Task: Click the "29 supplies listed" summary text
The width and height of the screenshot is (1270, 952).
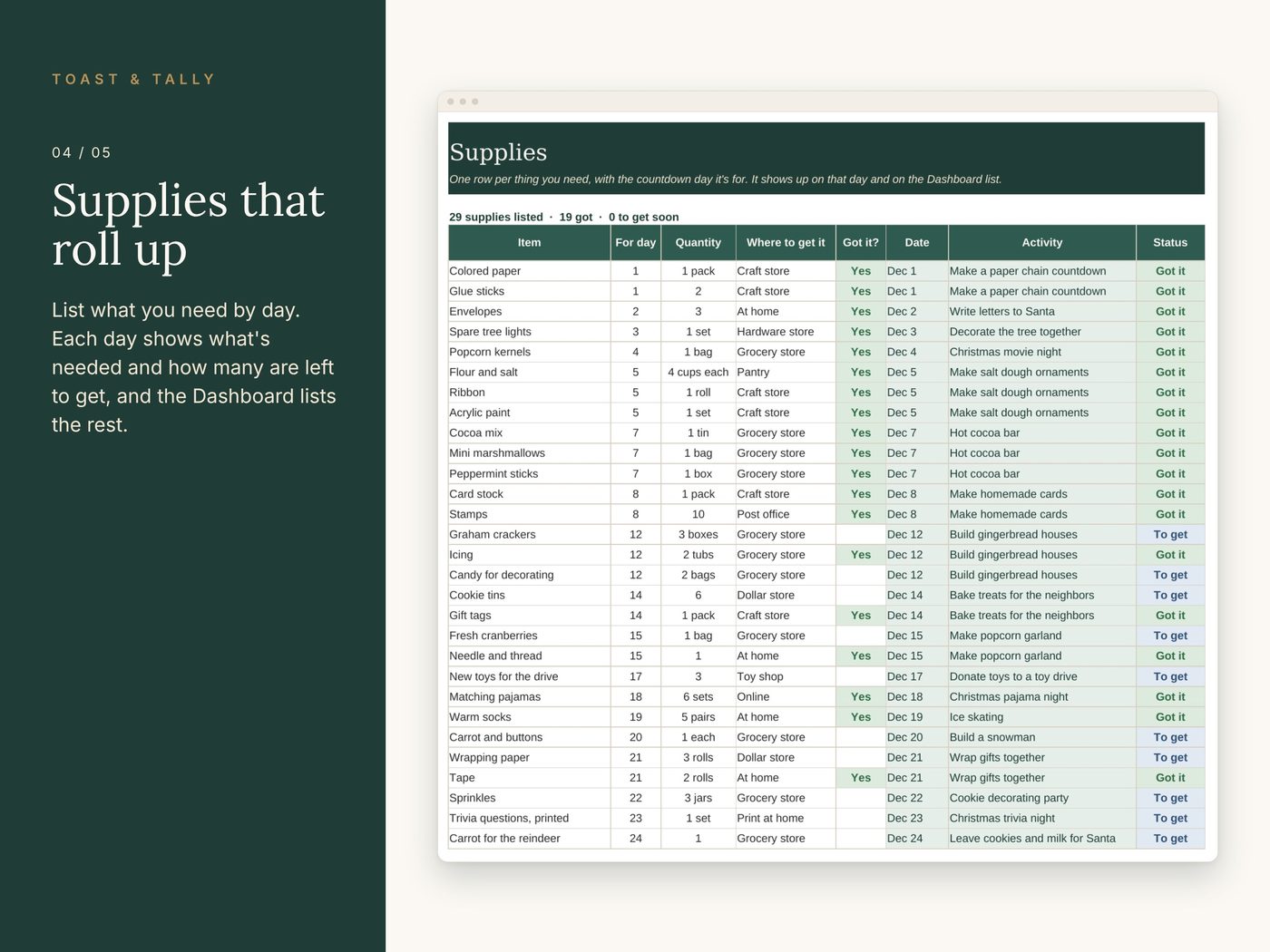Action: pyautogui.click(x=496, y=218)
